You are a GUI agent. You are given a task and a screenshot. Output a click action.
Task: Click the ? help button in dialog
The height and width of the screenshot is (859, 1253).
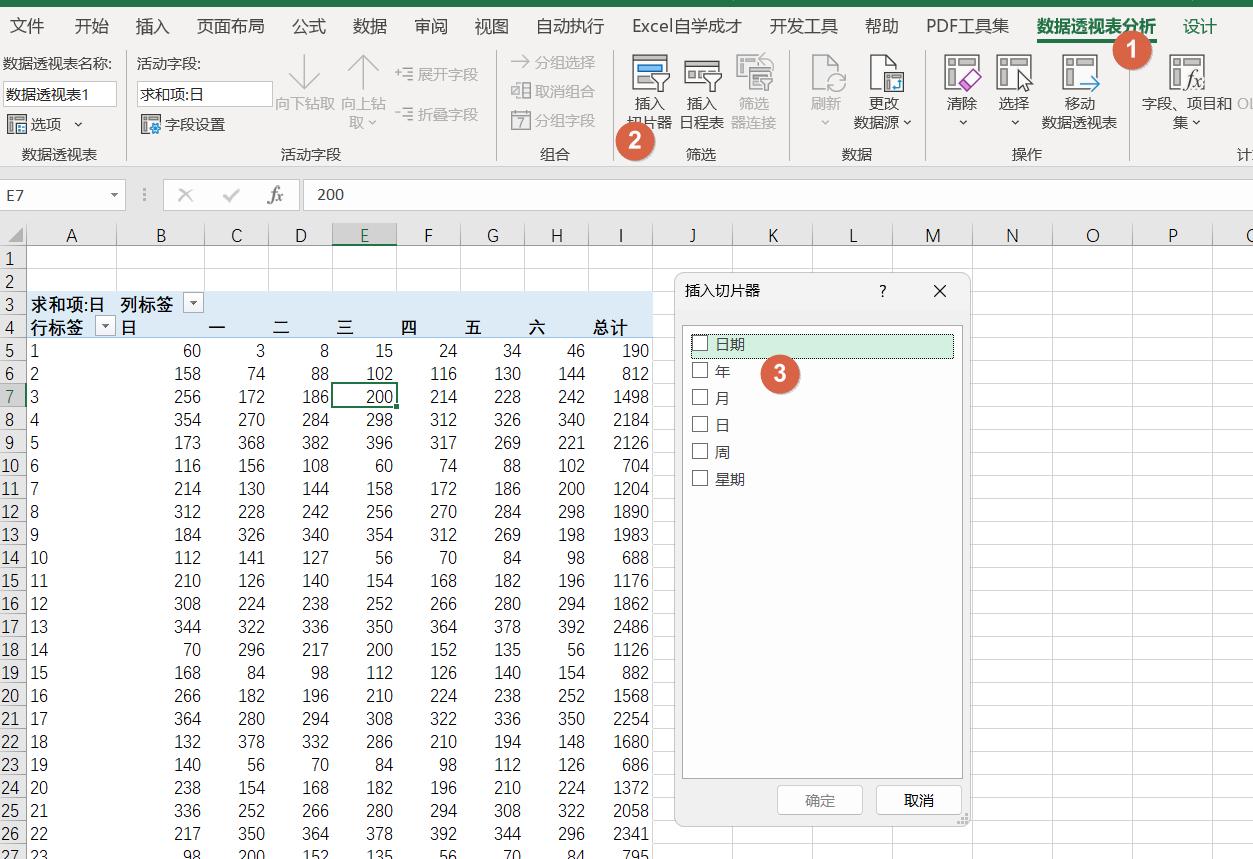tap(882, 291)
